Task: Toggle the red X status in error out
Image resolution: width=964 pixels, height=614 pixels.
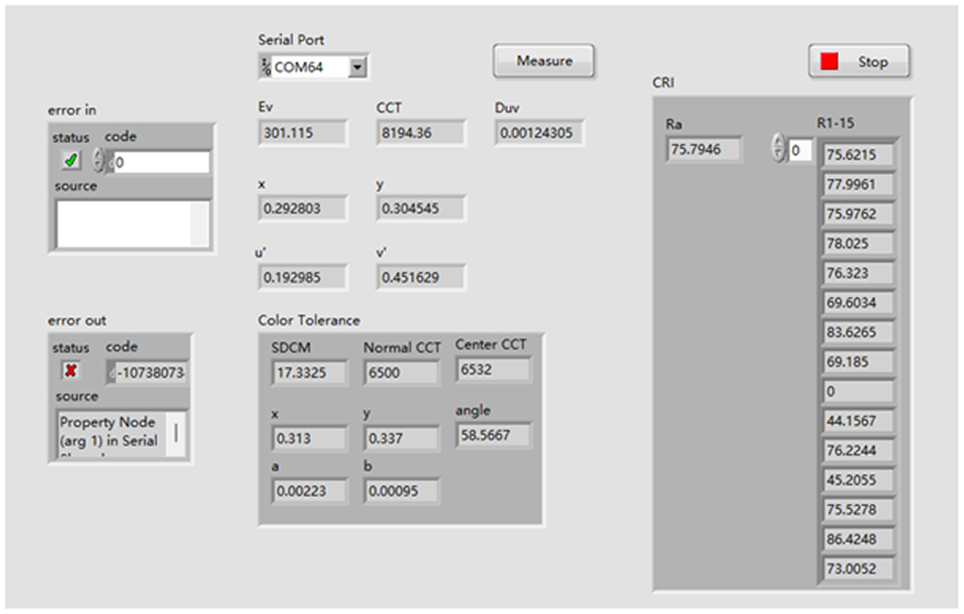Action: pyautogui.click(x=71, y=371)
